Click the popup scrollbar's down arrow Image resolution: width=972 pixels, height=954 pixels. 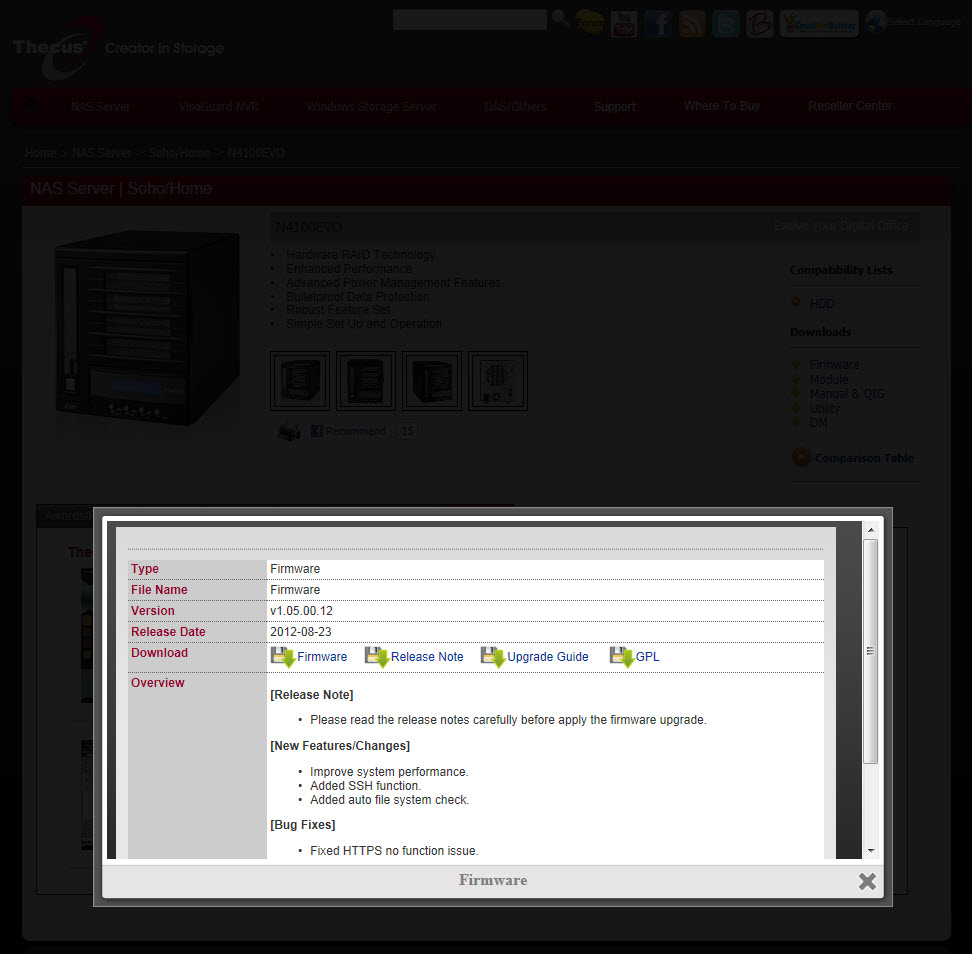[871, 851]
